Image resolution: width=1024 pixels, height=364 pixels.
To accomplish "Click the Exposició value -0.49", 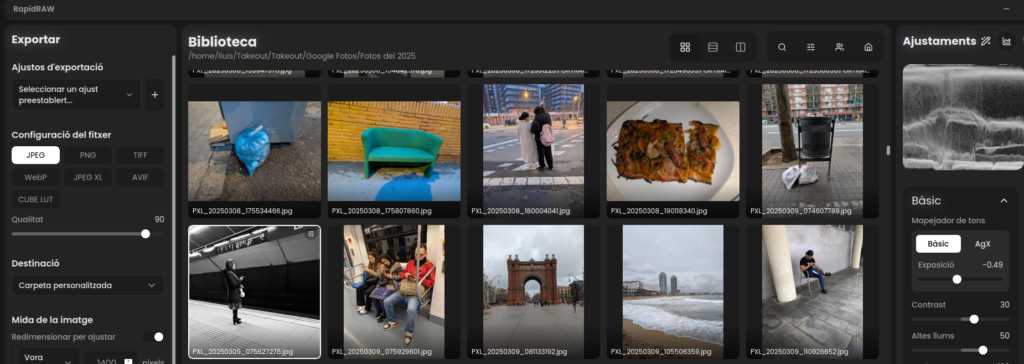I will tap(992, 265).
